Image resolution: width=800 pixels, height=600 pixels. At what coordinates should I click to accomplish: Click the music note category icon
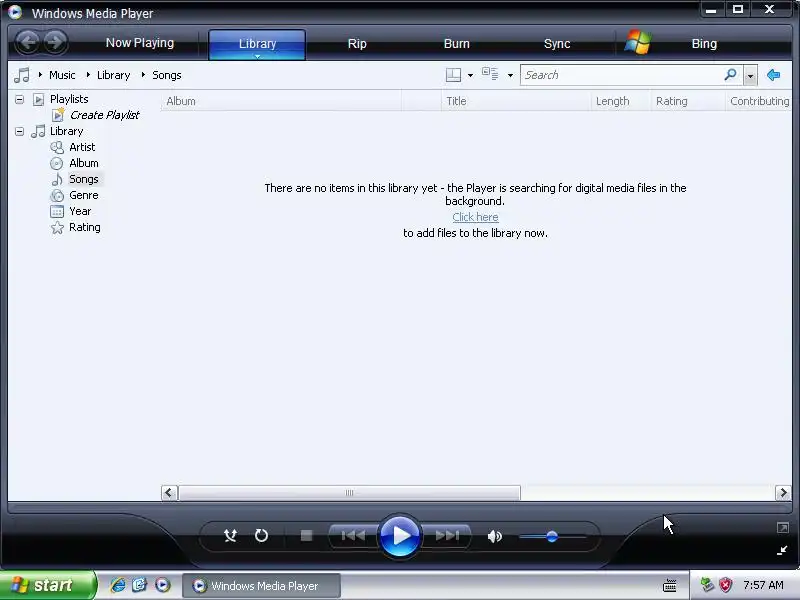(x=22, y=75)
